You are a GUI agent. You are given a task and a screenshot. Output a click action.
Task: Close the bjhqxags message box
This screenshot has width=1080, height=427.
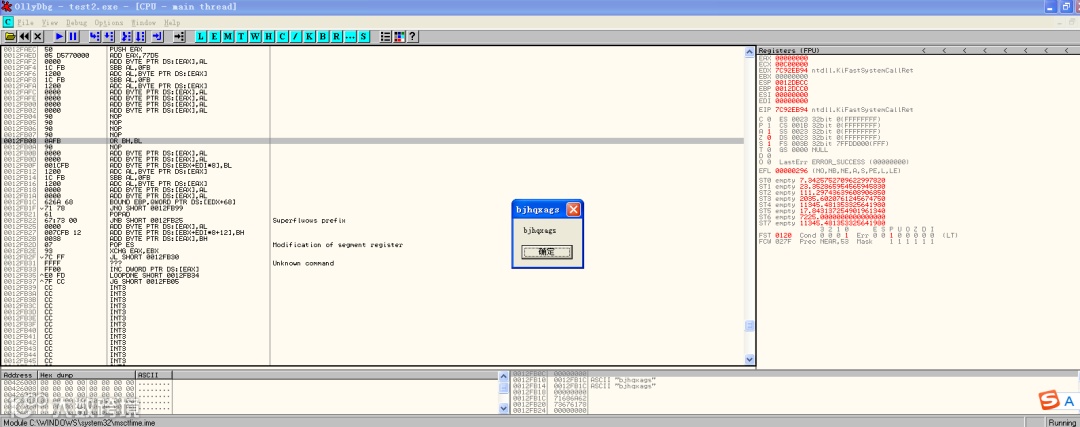click(573, 209)
